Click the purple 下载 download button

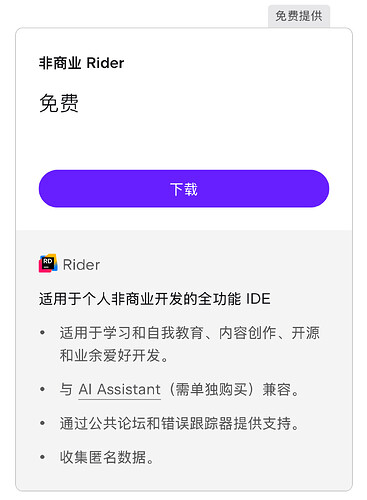(184, 189)
